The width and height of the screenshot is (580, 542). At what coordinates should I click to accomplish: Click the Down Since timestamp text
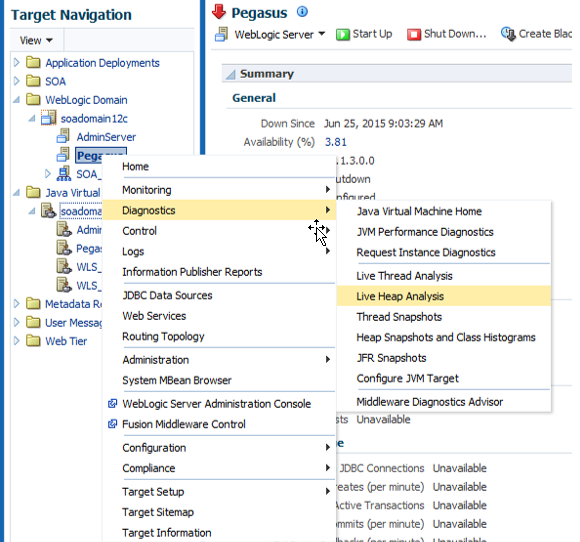point(383,124)
